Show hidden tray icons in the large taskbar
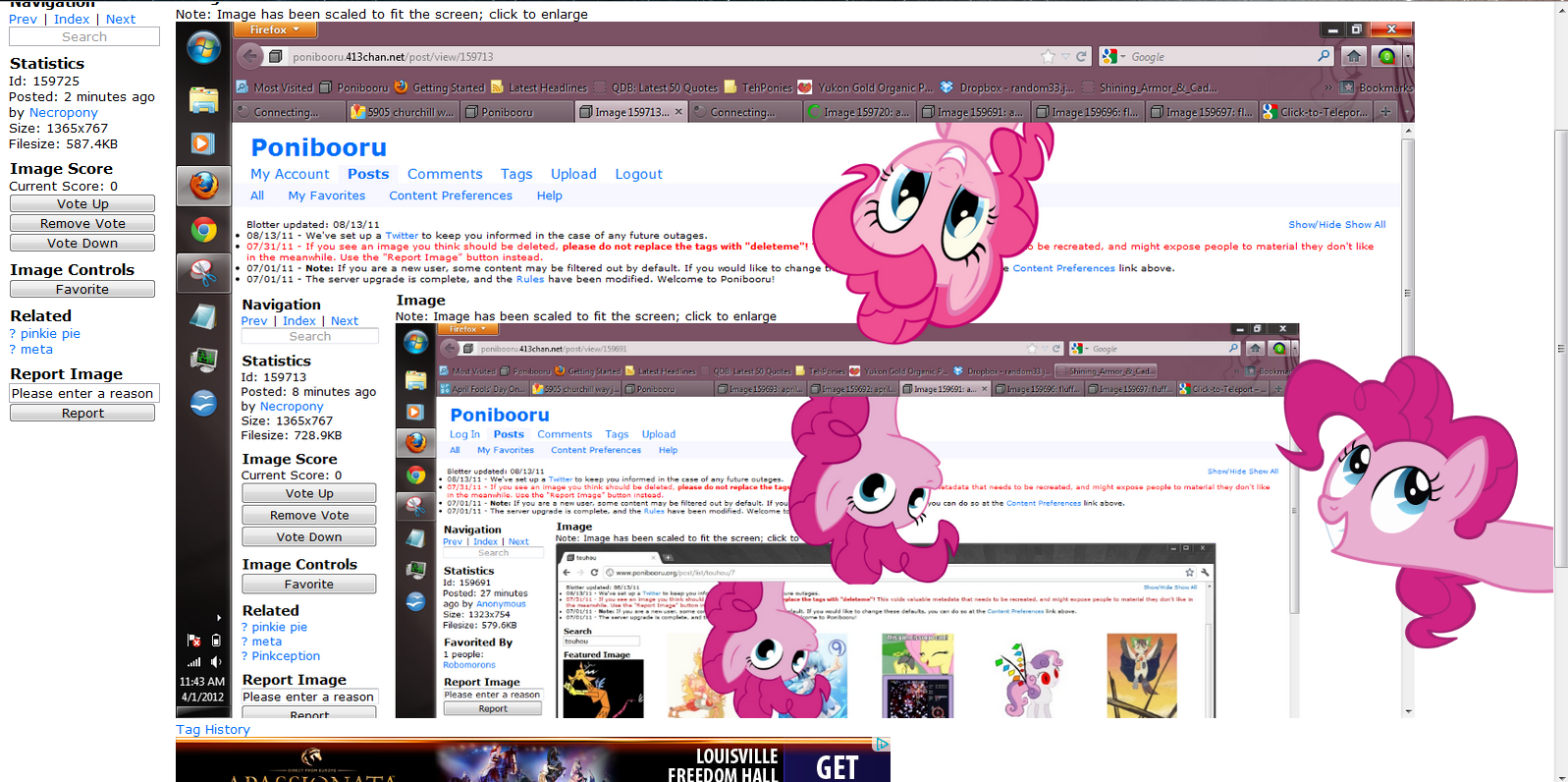Screen dimensions: 1568x782 click(x=218, y=618)
